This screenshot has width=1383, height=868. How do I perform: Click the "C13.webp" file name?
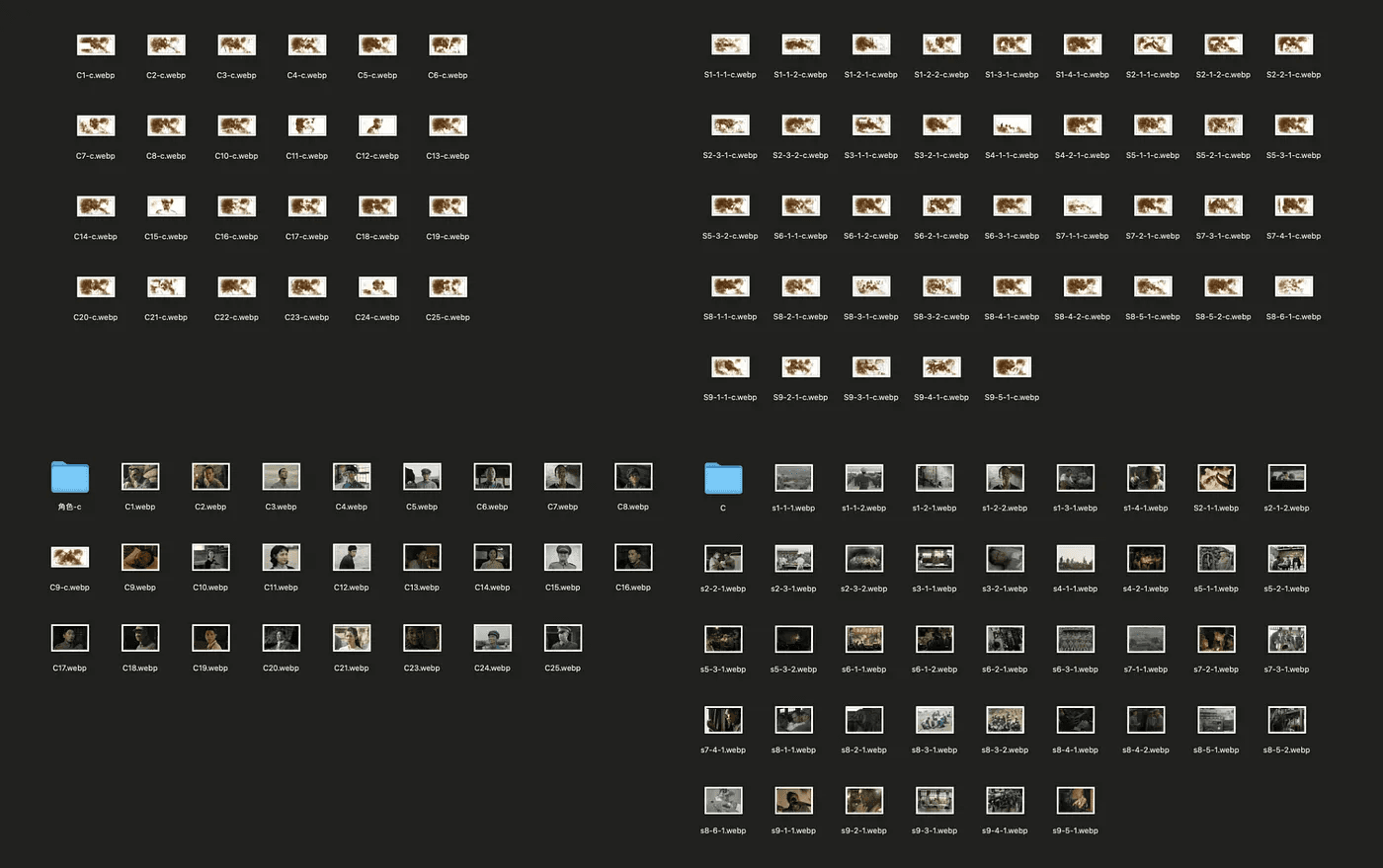(x=422, y=588)
